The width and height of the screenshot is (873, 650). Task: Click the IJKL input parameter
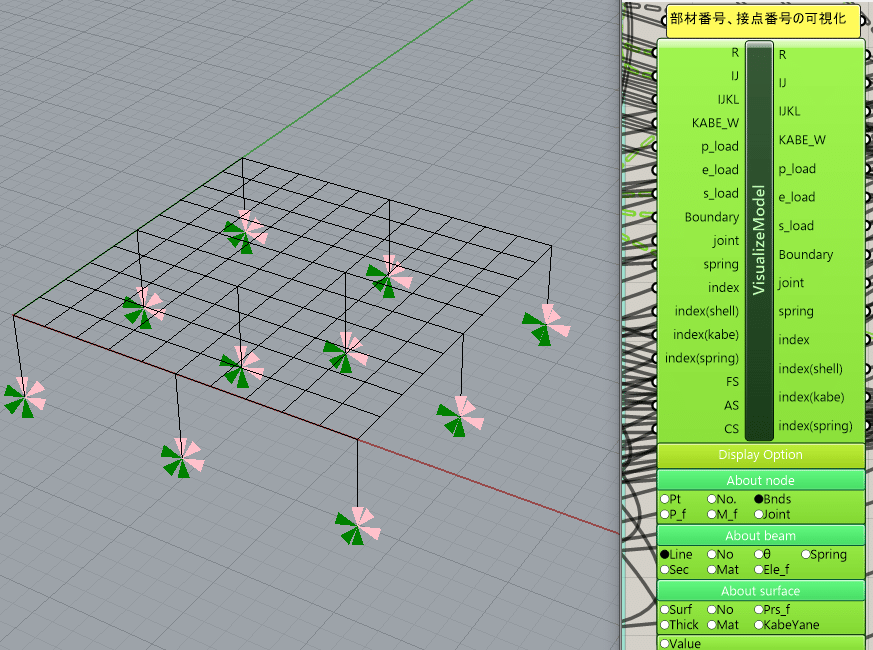[728, 100]
